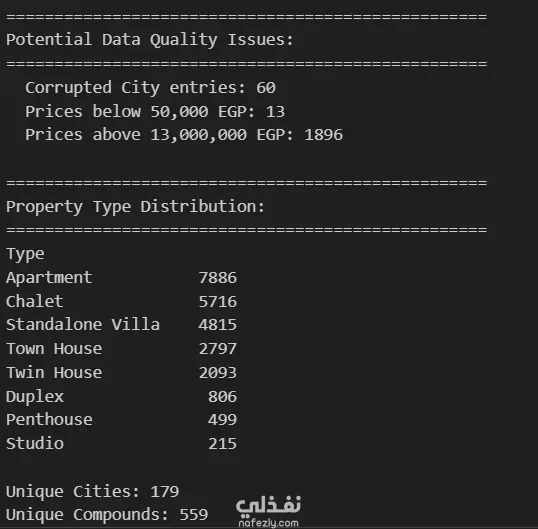Viewport: 538px width, 529px height.
Task: Select the 'Prices below 50,000 EGP: 13' line
Action: click(155, 111)
